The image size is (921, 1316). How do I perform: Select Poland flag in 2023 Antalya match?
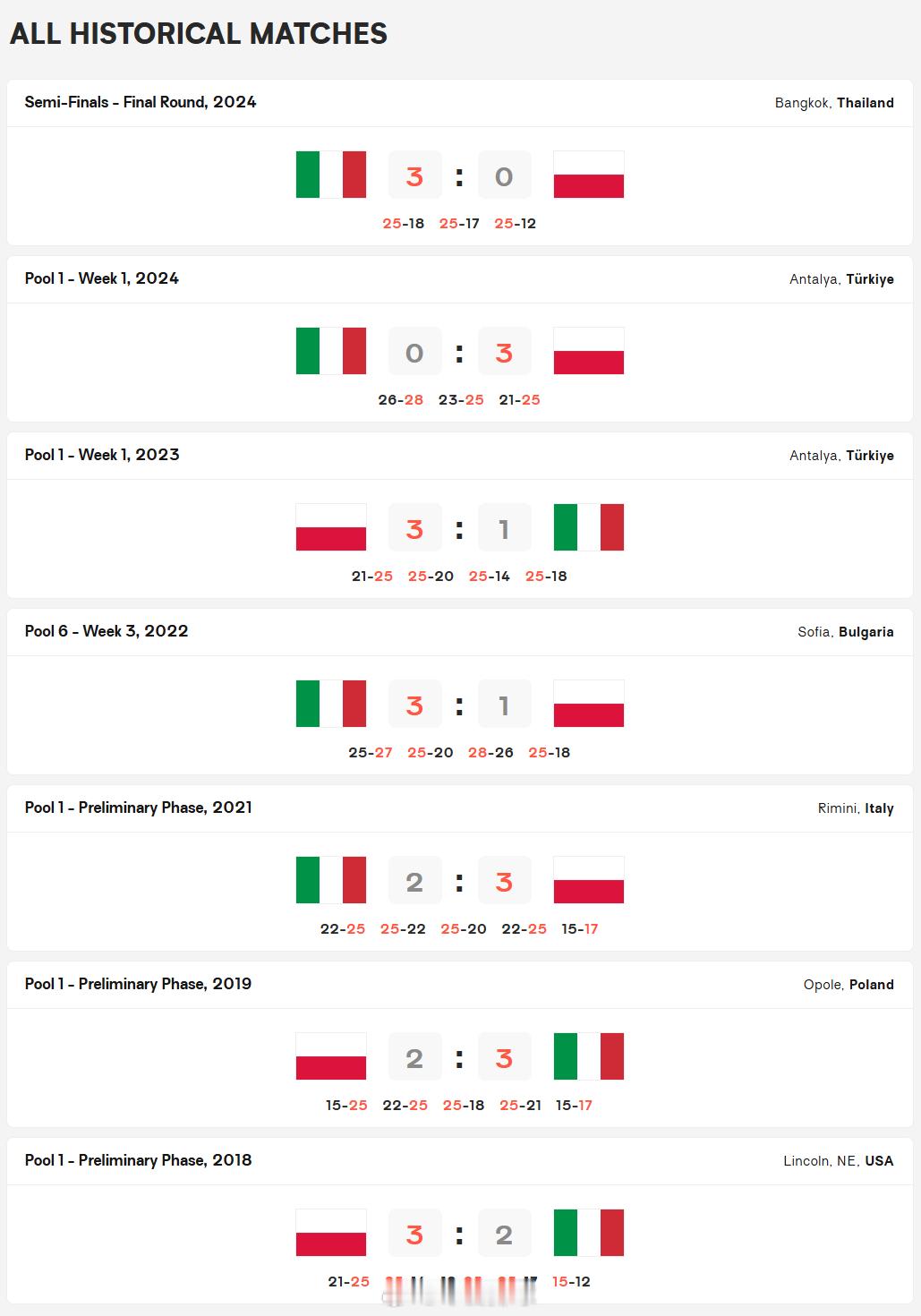tap(331, 527)
